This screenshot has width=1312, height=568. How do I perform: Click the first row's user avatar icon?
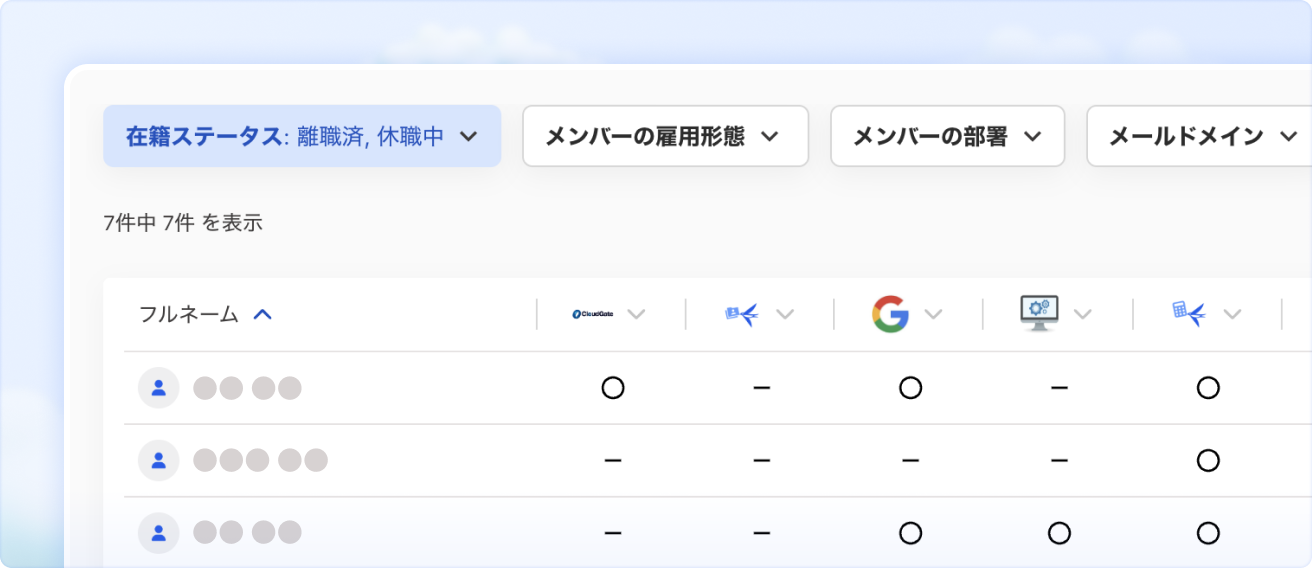(x=158, y=388)
